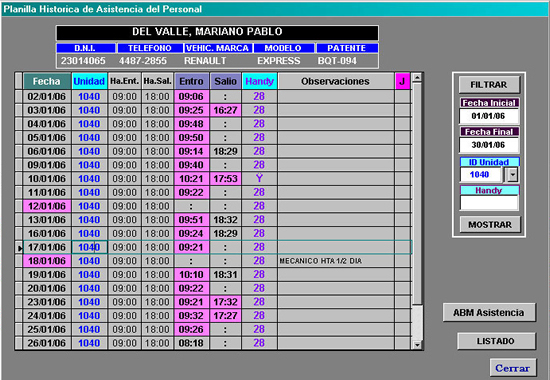This screenshot has width=550, height=380.
Task: Click the Entro cell 10:21 on 10/01/06
Action: click(192, 179)
